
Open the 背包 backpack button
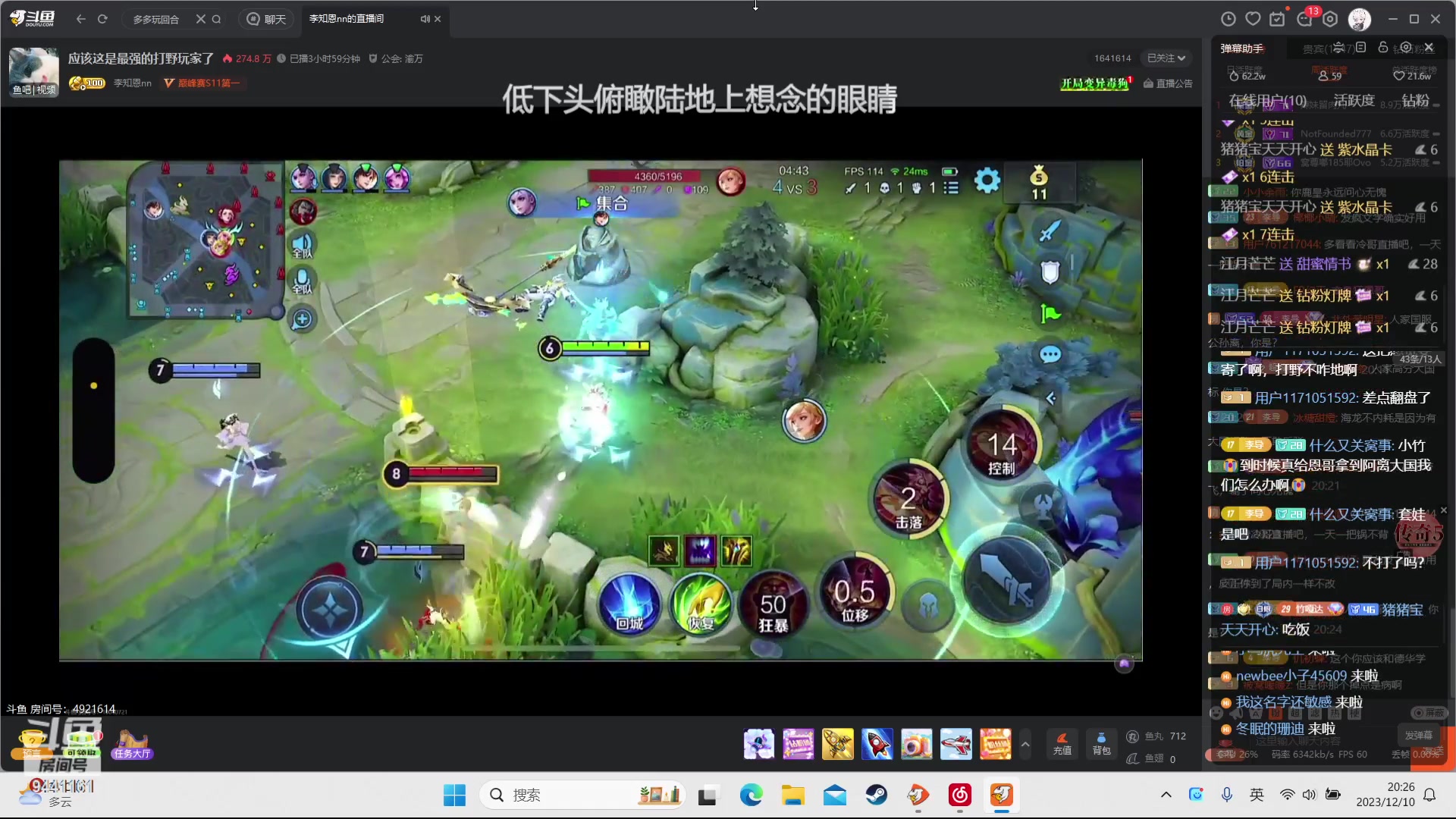(x=1101, y=744)
